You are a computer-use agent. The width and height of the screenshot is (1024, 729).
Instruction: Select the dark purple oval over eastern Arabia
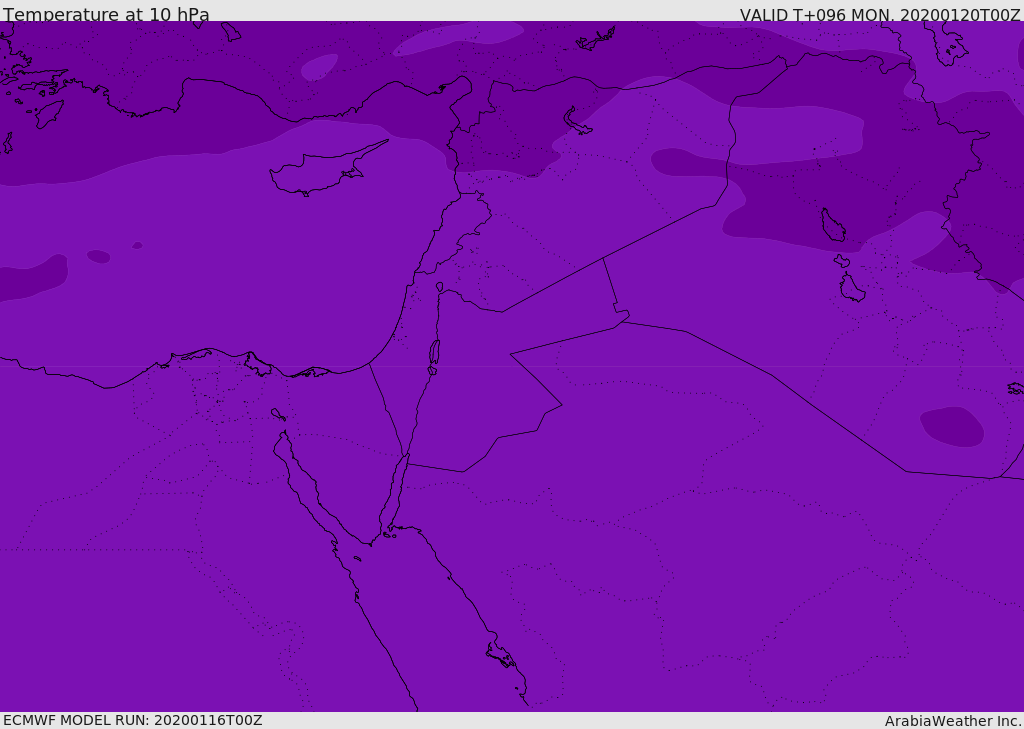[952, 427]
